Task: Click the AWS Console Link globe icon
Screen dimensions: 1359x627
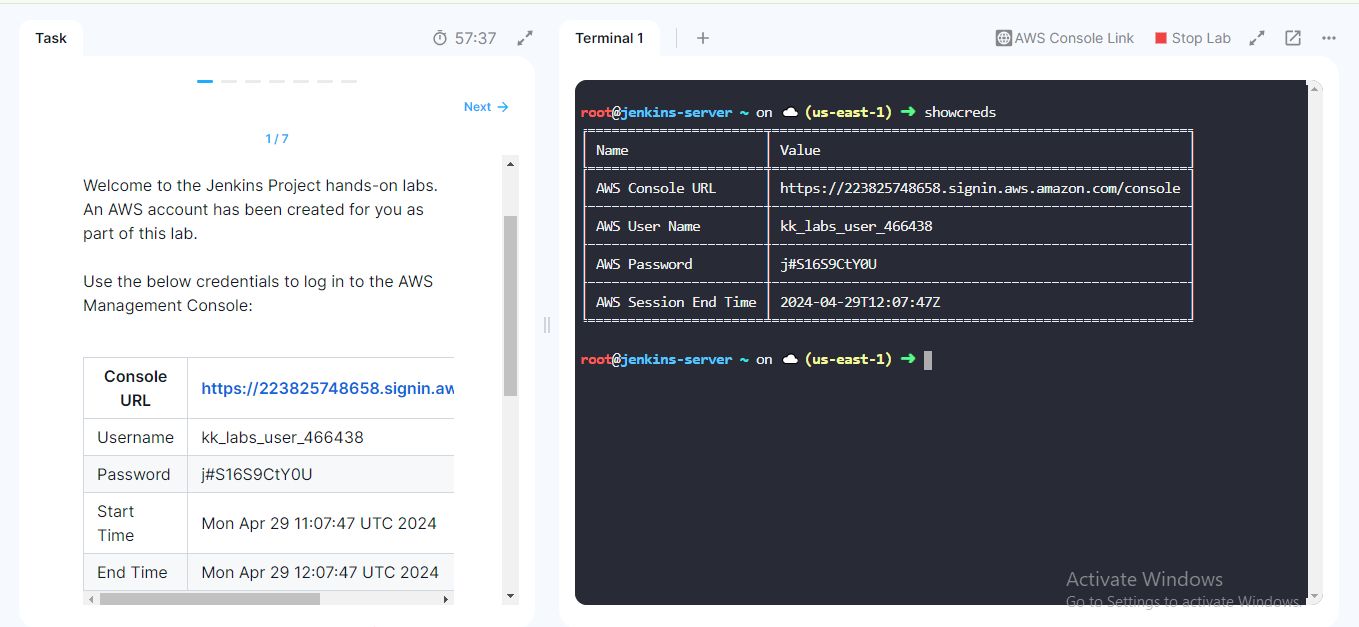Action: [x=1002, y=38]
